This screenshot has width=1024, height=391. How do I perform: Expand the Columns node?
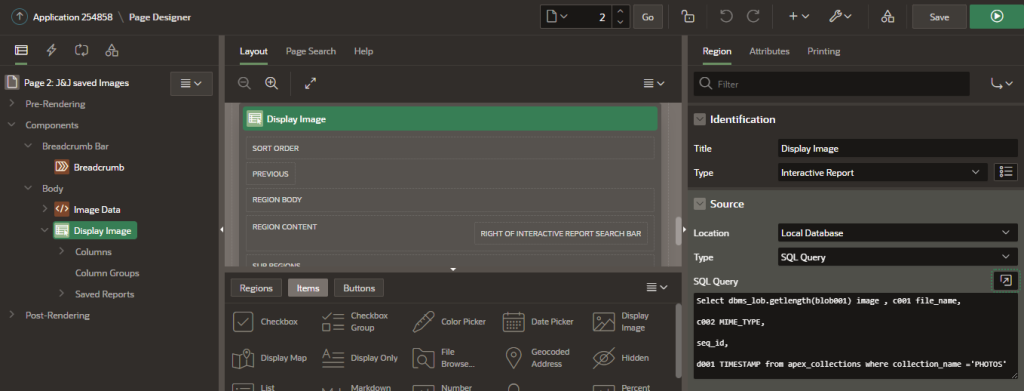click(61, 252)
